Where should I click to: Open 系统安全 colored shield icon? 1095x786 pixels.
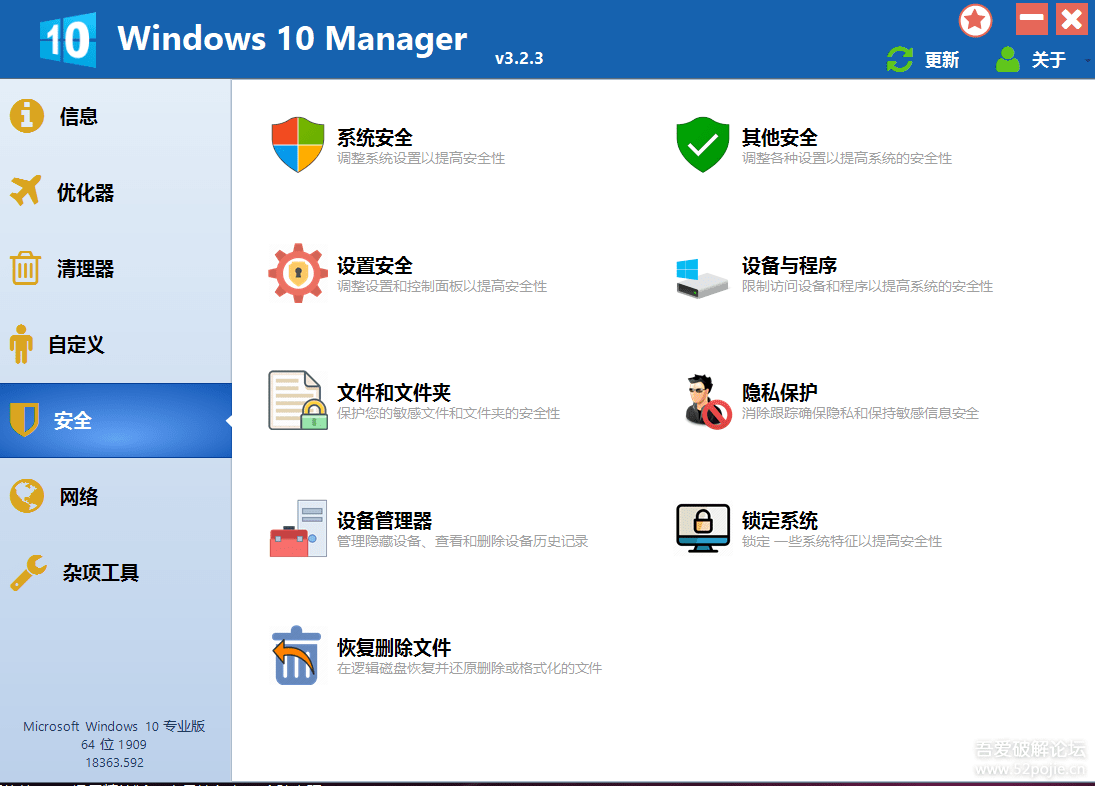pyautogui.click(x=298, y=144)
